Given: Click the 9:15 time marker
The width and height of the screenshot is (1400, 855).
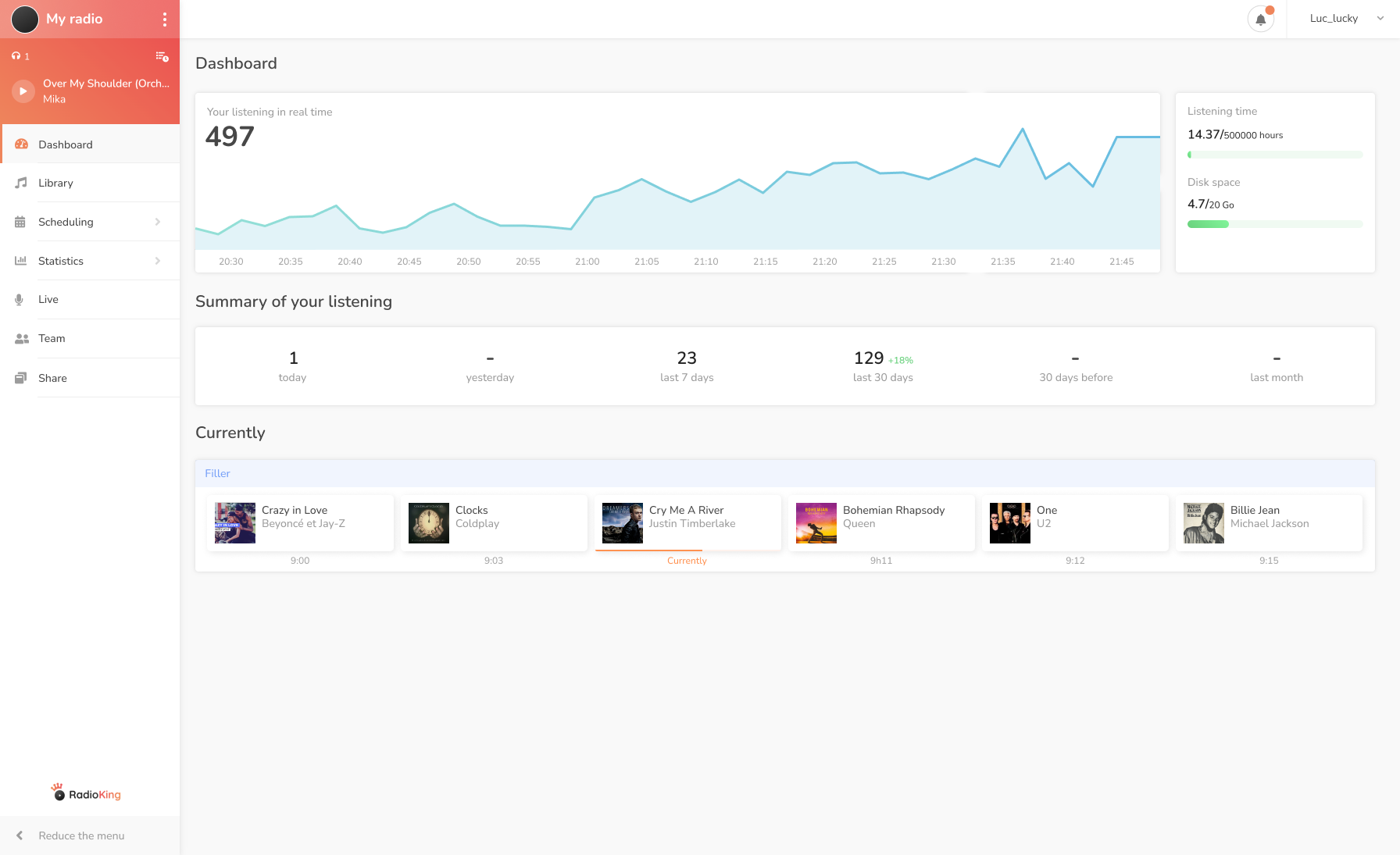Looking at the screenshot, I should coord(1269,561).
